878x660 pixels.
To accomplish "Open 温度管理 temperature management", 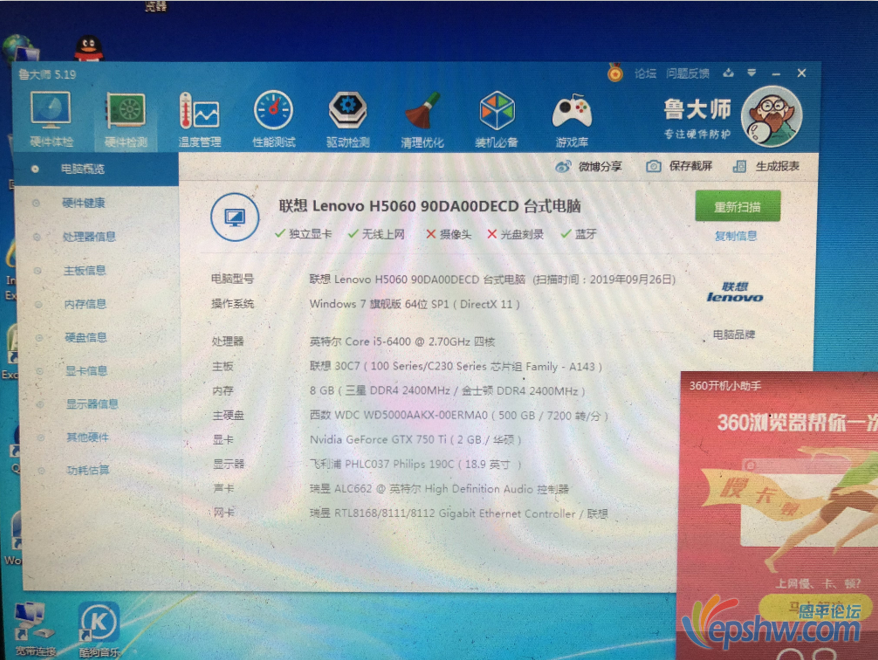I will coord(199,119).
